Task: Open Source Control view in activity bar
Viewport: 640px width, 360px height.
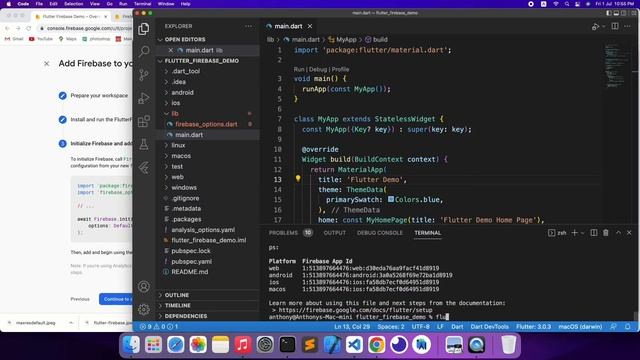Action: pyautogui.click(x=144, y=75)
